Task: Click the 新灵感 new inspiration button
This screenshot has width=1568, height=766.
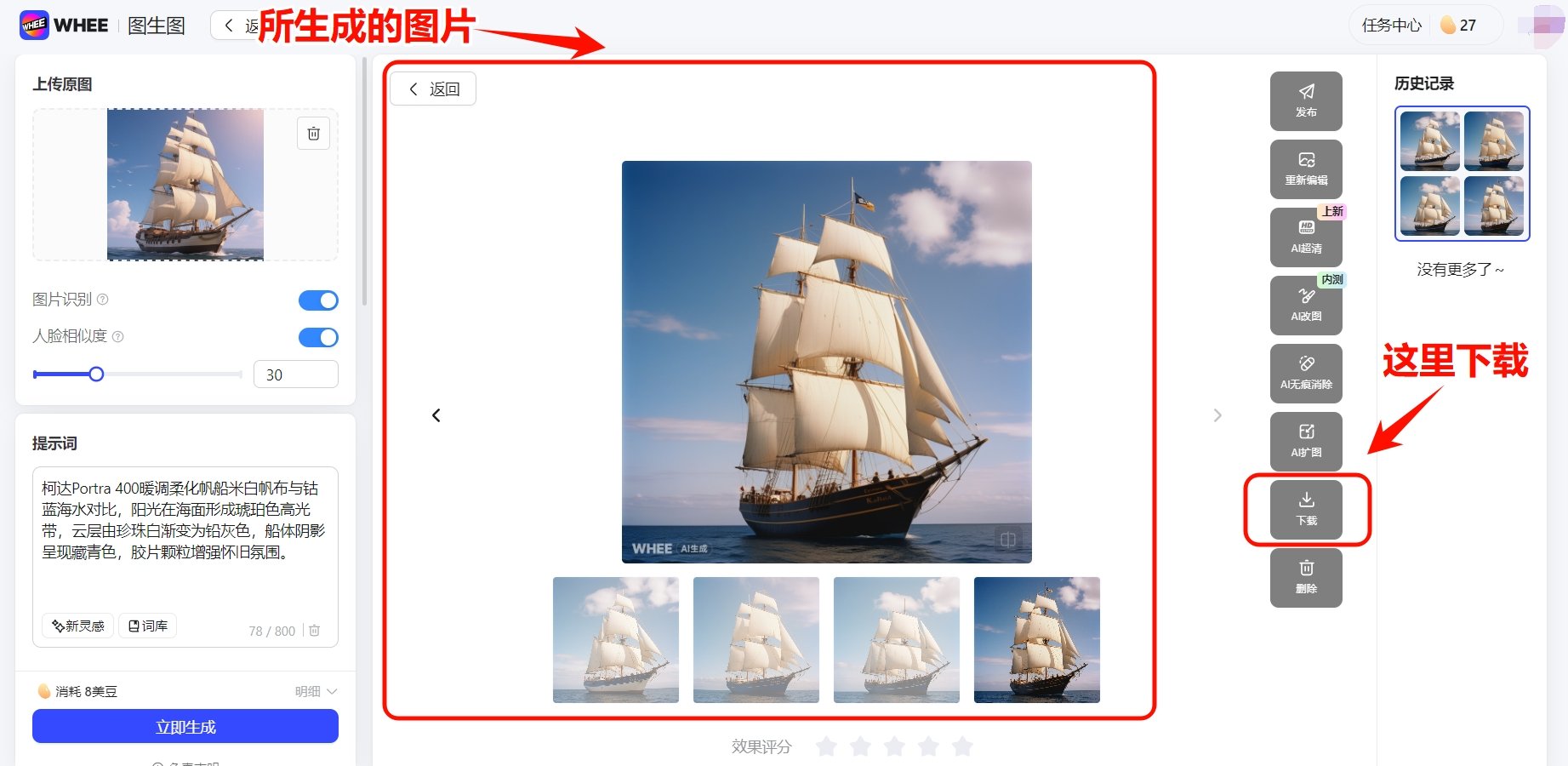Action: (77, 626)
